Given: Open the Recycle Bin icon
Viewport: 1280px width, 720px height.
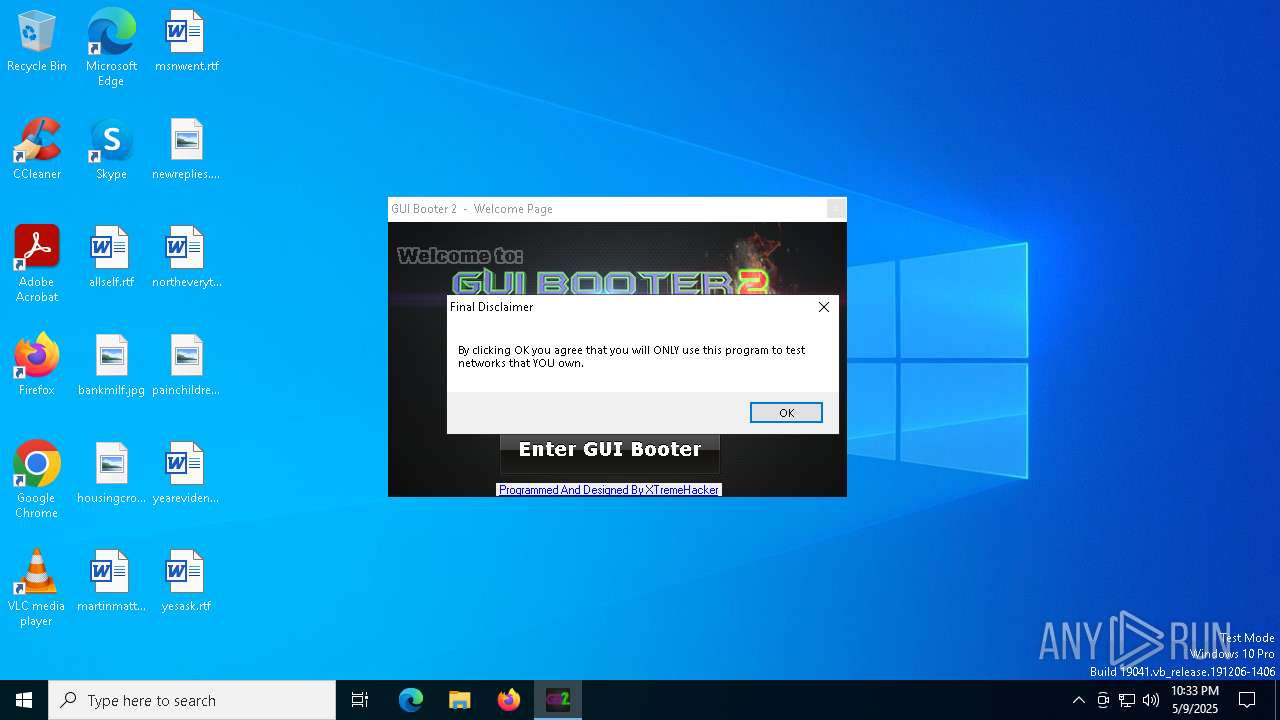Looking at the screenshot, I should click(37, 42).
